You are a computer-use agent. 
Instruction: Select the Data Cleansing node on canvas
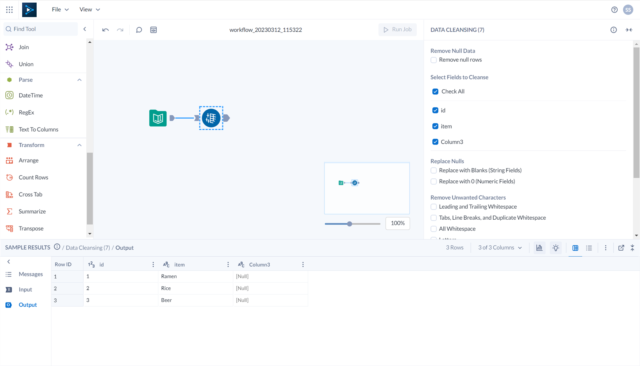pos(211,118)
